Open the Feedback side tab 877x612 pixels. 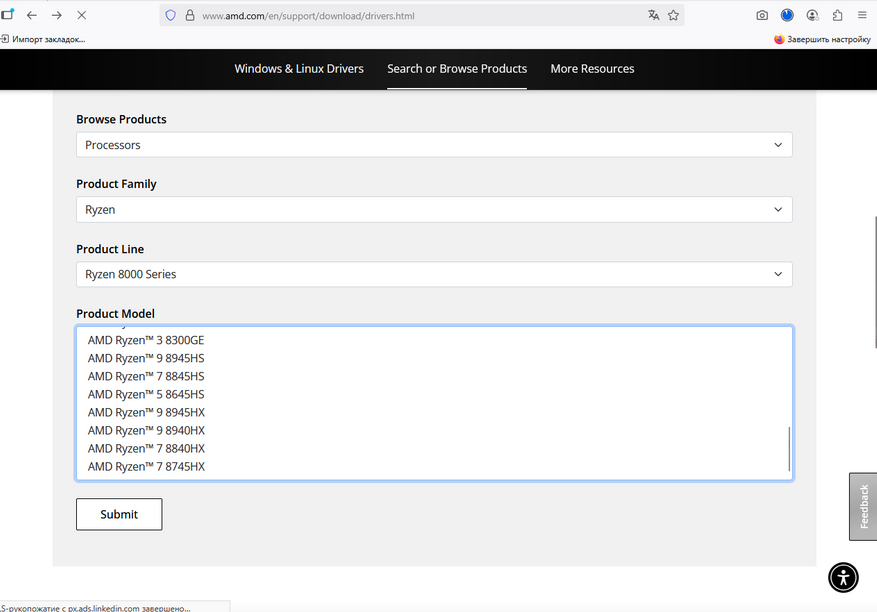point(863,506)
